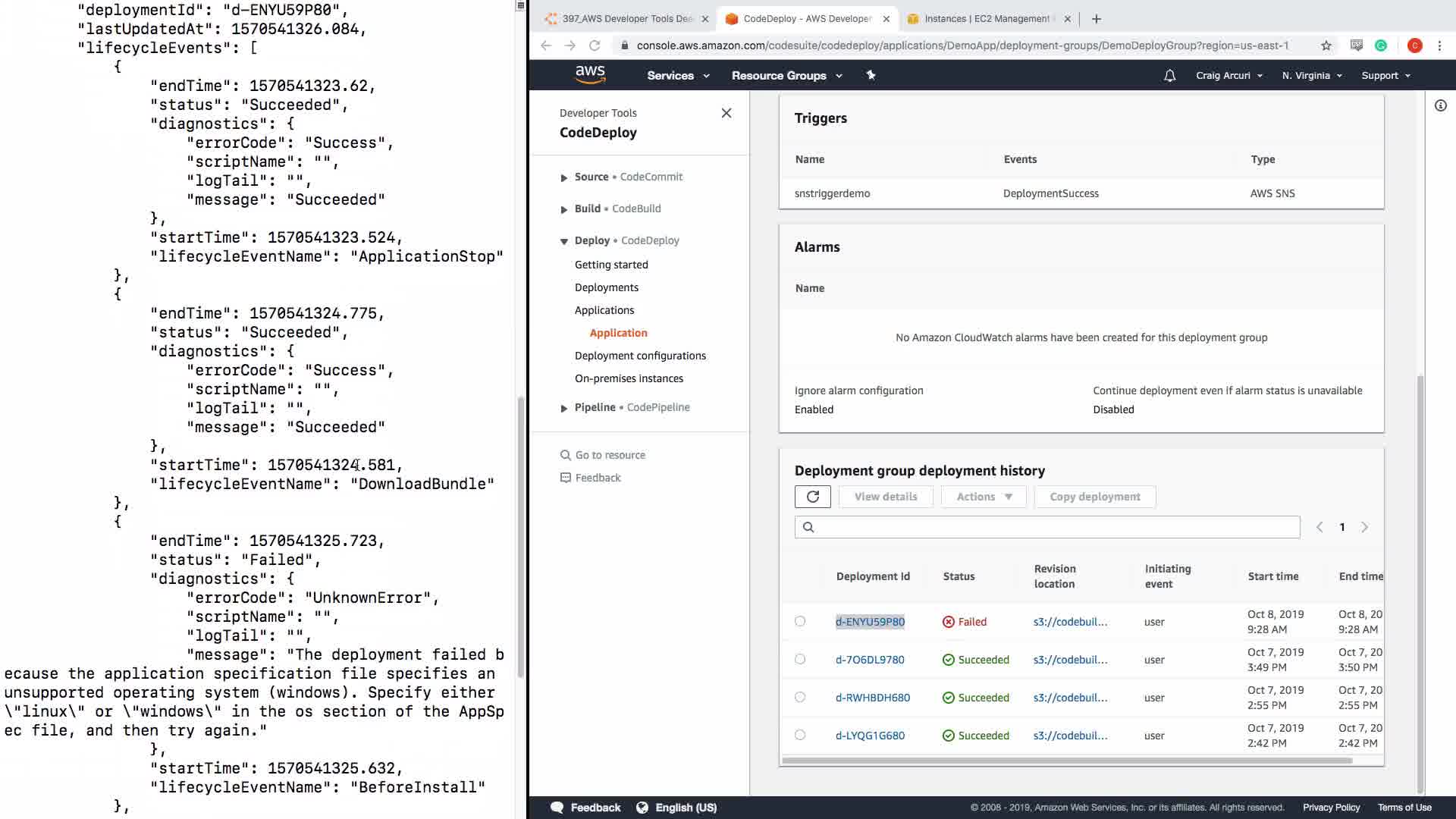Image resolution: width=1456 pixels, height=819 pixels.
Task: Open the d-RWHBDH680 deployment link
Action: pyautogui.click(x=872, y=698)
